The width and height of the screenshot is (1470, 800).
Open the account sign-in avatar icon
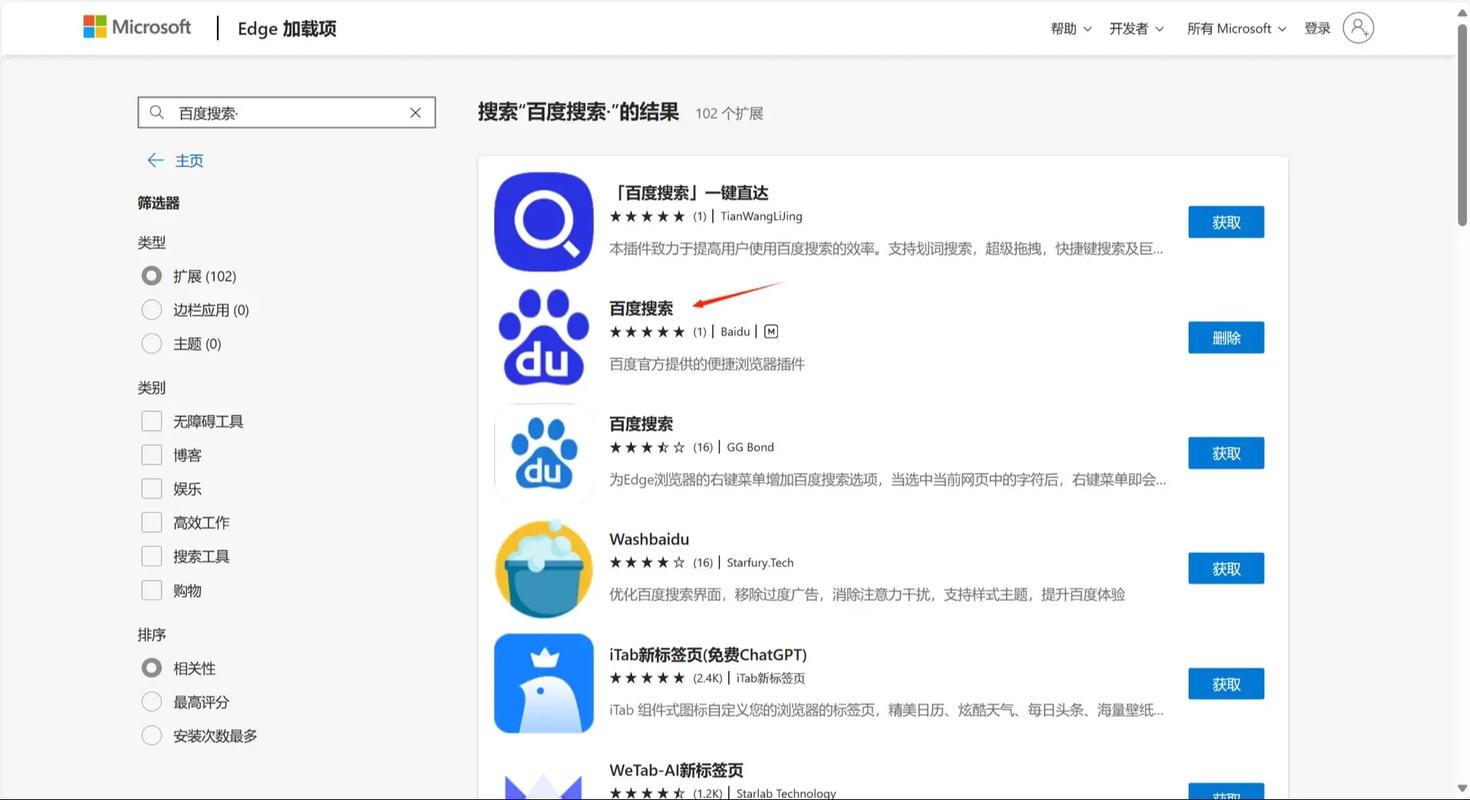(x=1357, y=27)
